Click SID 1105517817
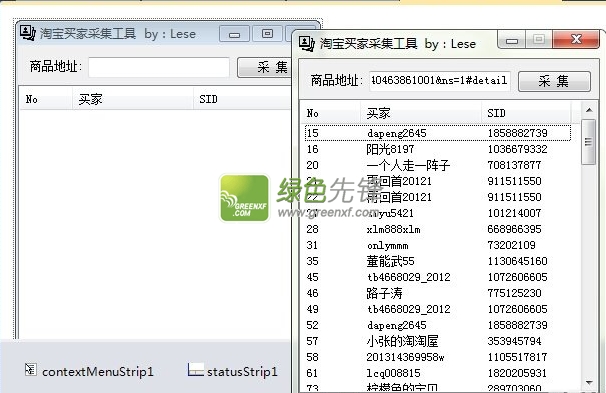Screen dimensions: 606x393 click(517, 357)
